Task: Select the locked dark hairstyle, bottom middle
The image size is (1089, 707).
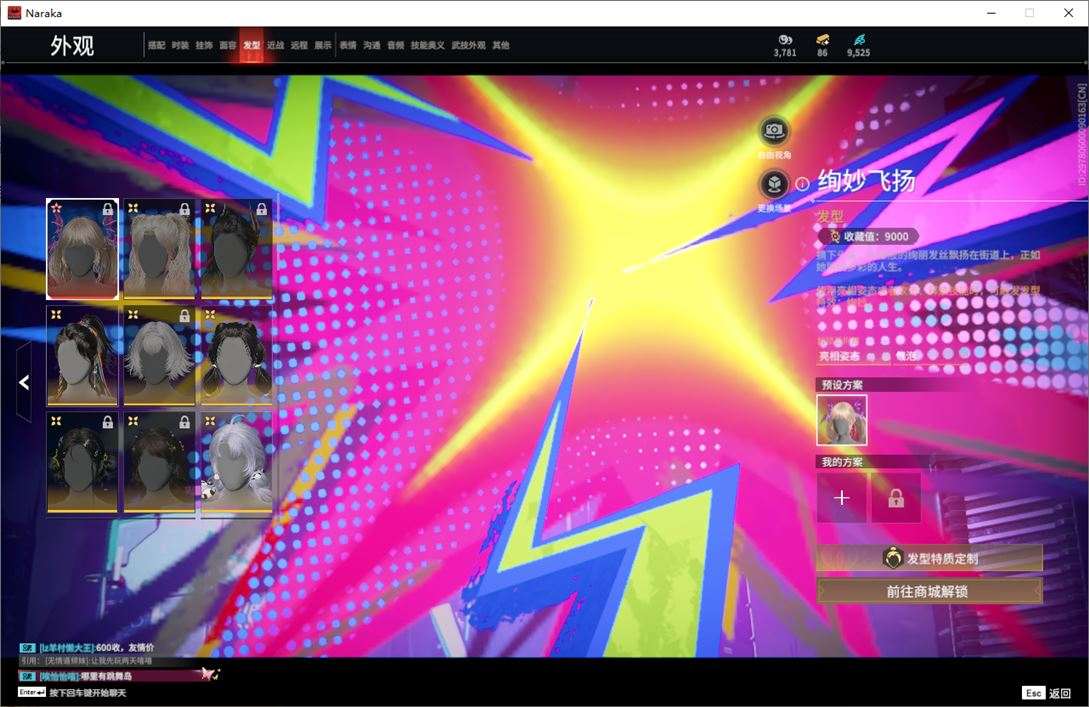Action: point(159,462)
